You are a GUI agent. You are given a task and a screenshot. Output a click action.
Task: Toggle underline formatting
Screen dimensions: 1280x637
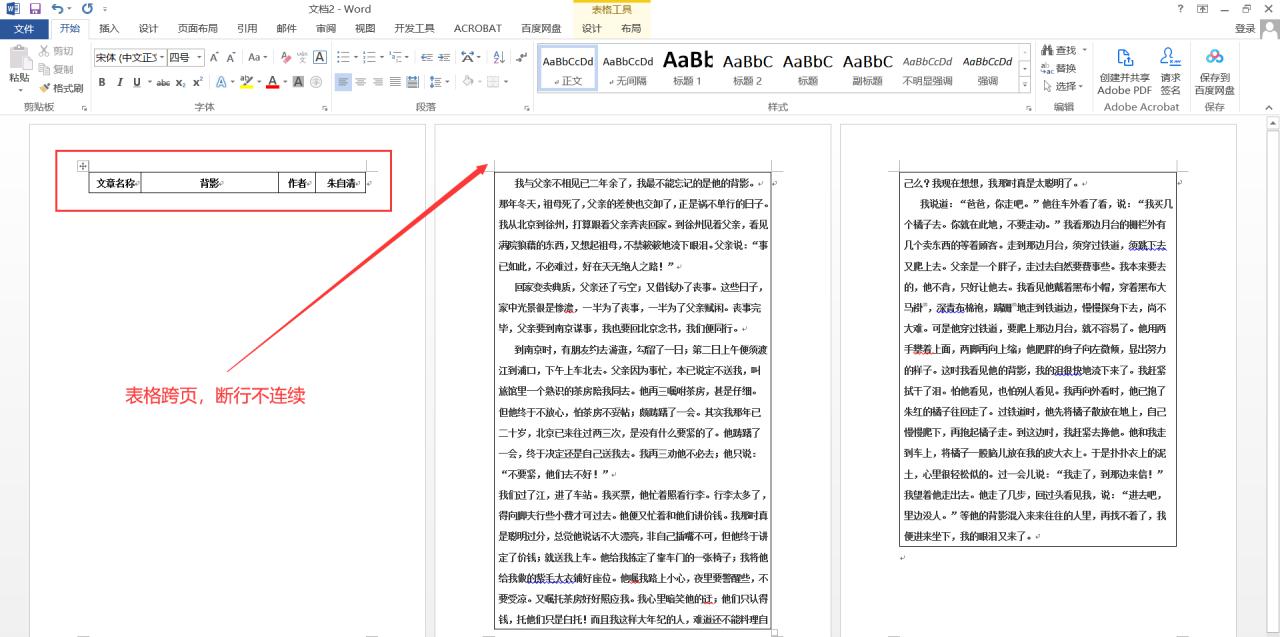click(x=135, y=82)
